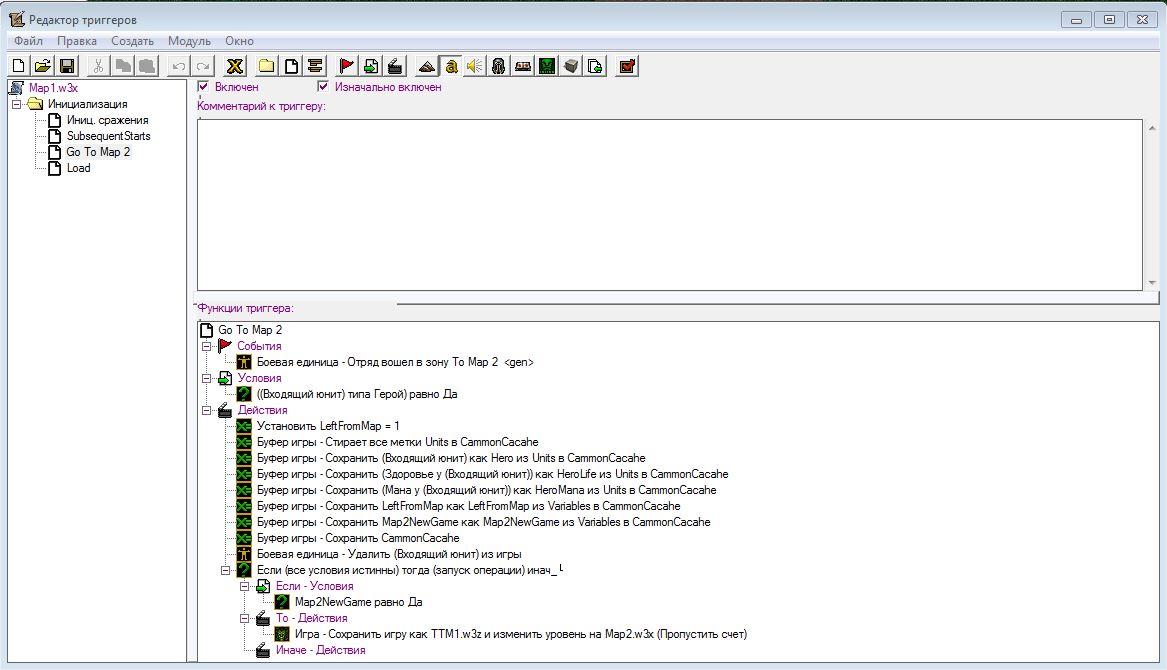Open the Файл menu

click(28, 41)
